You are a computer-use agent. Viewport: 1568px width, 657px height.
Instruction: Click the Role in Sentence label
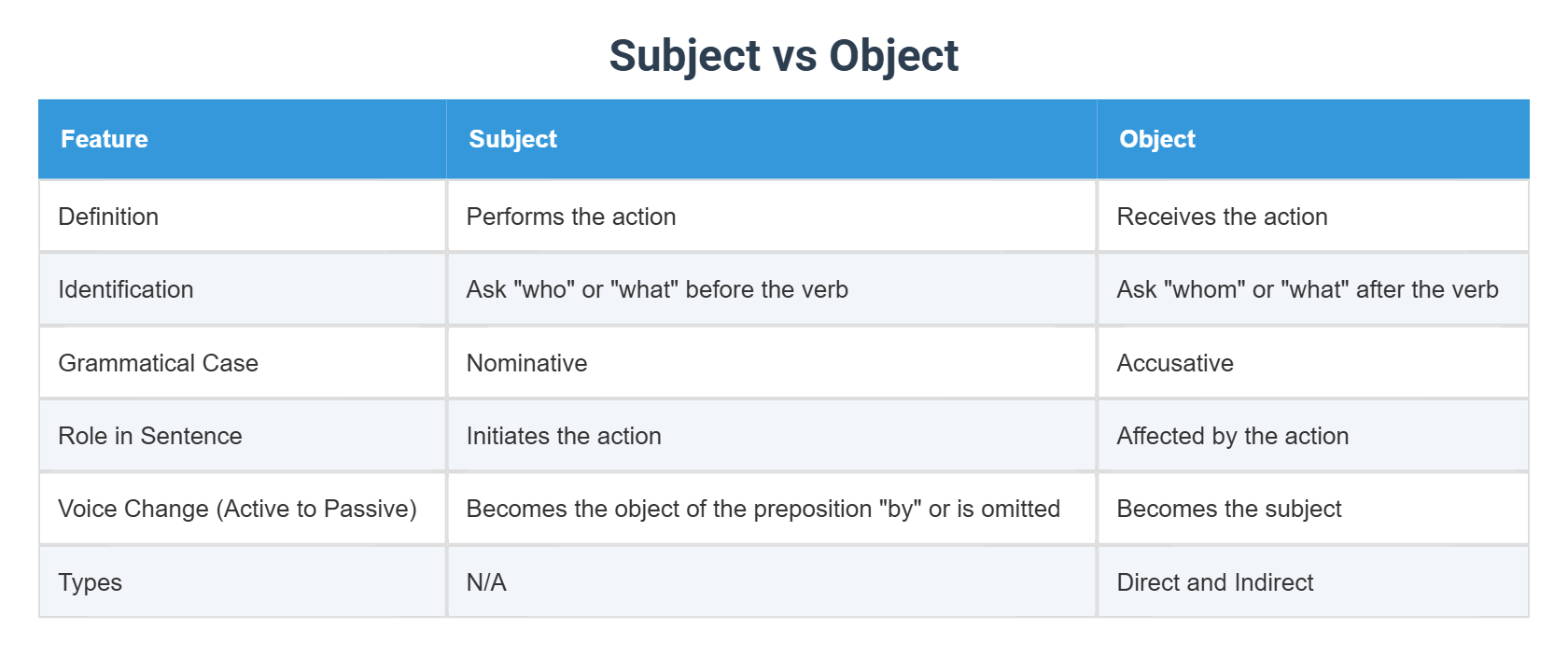point(243,436)
